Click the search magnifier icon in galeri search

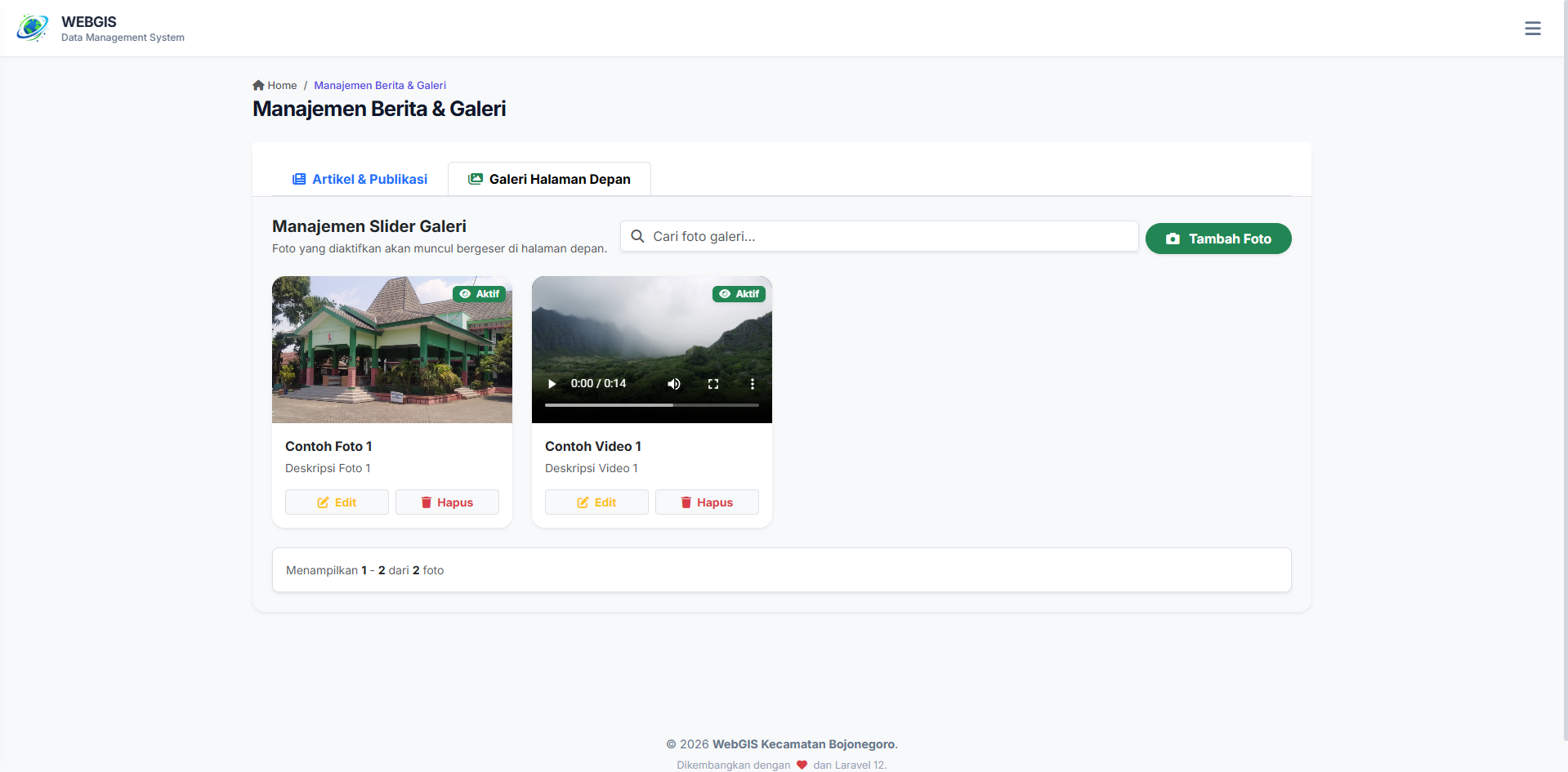[638, 236]
